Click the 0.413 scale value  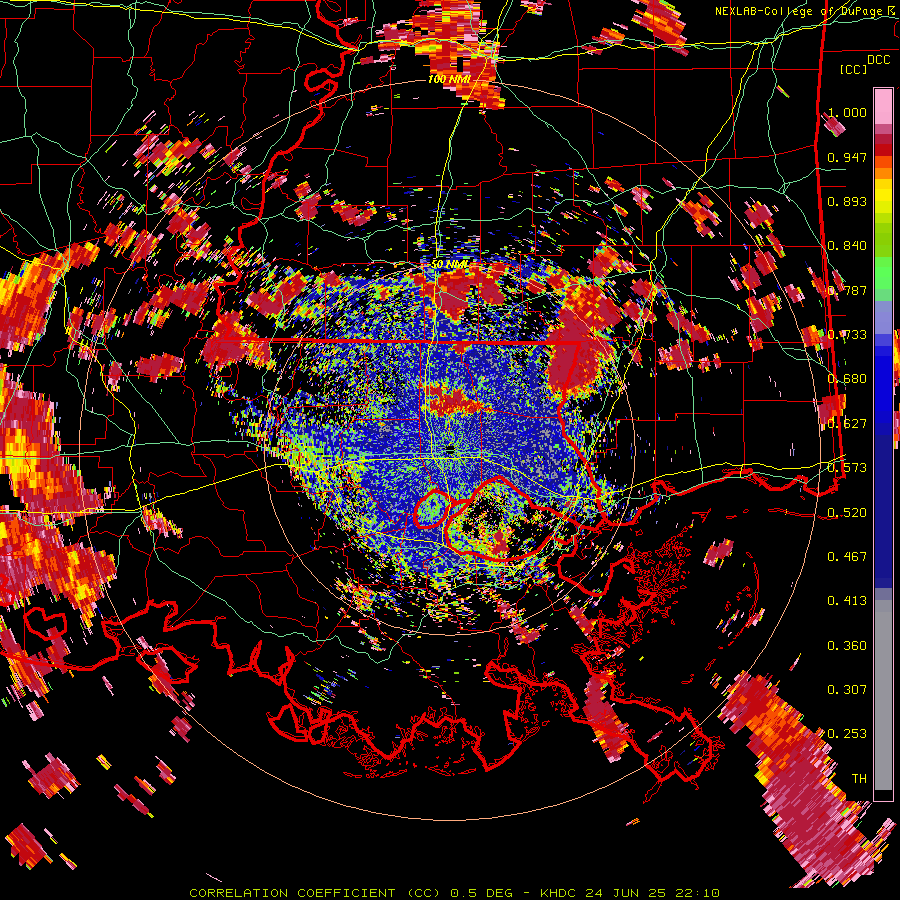coord(847,601)
